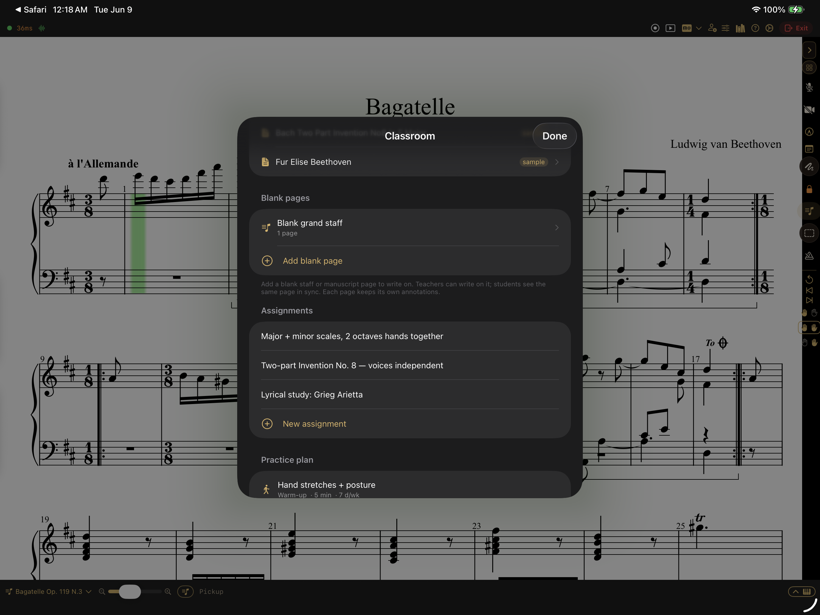Click the zoom in magnifier icon
Viewport: 820px width, 615px height.
(168, 591)
